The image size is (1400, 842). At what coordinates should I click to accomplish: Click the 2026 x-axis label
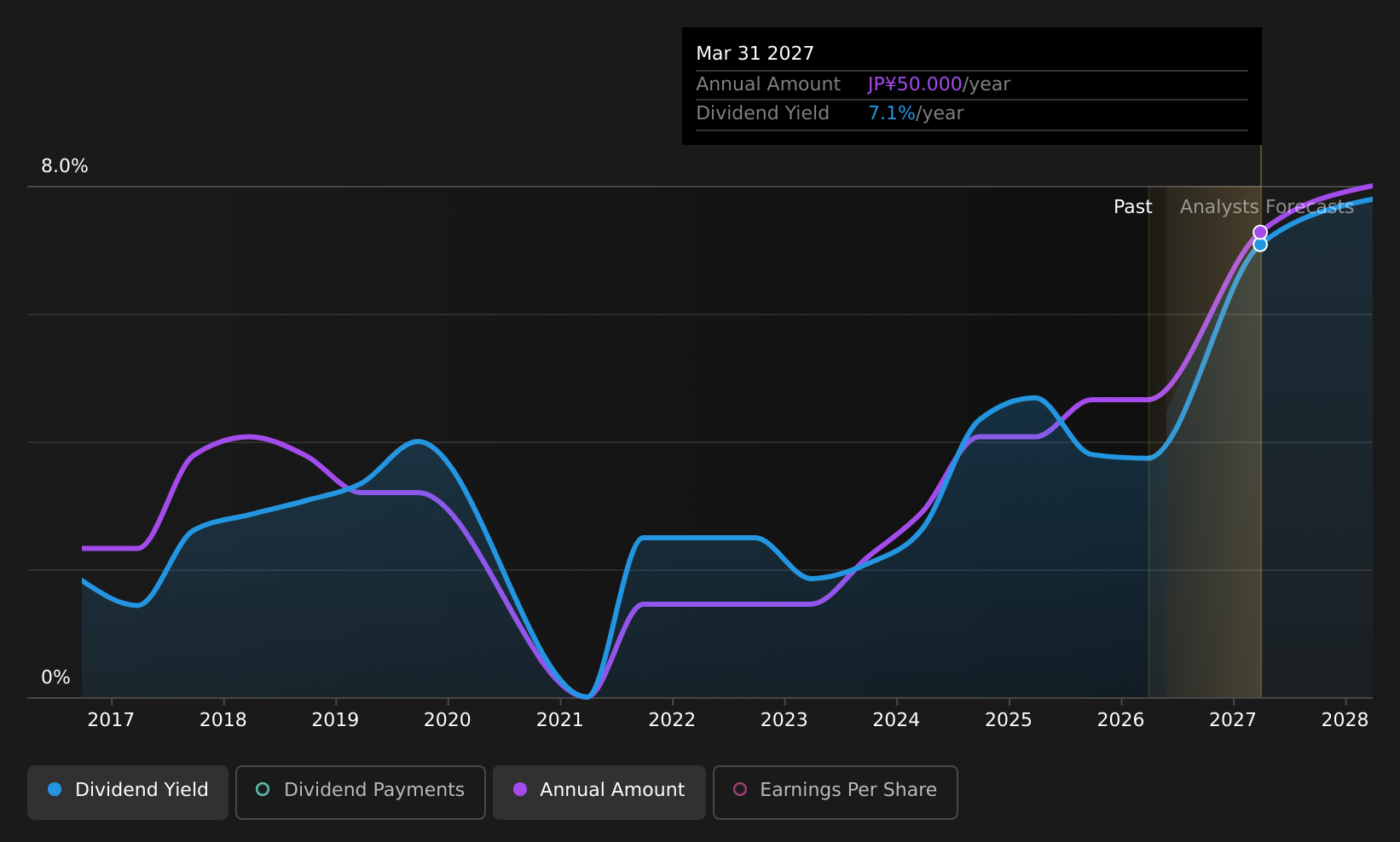pos(1121,720)
